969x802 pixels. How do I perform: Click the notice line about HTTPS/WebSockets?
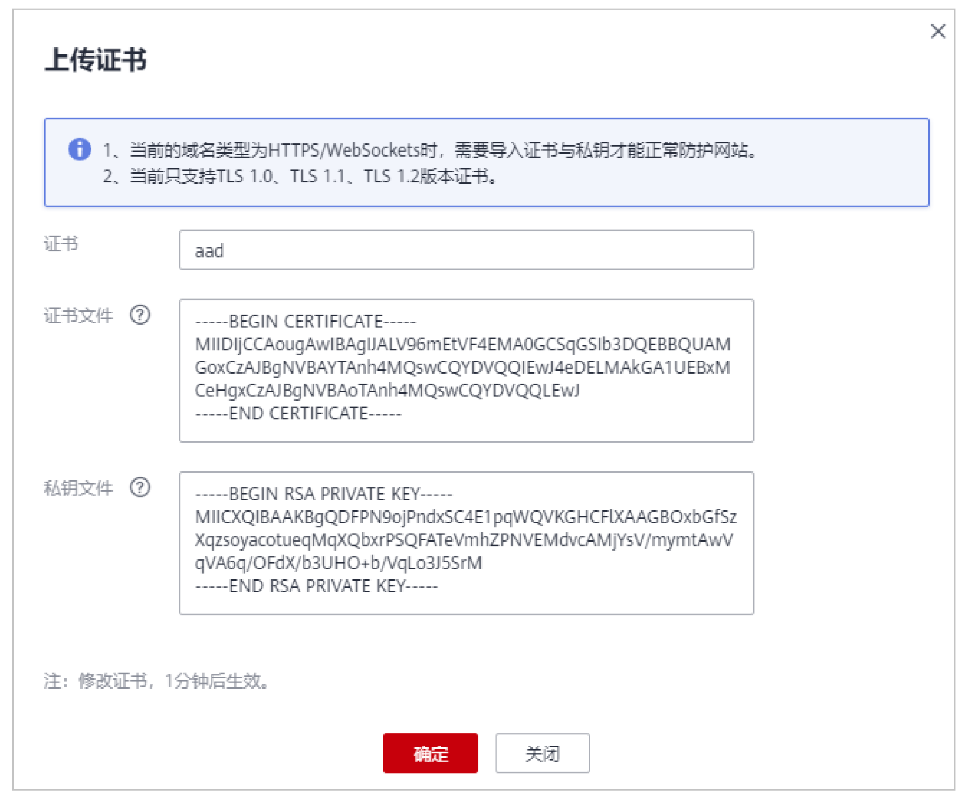(x=430, y=150)
